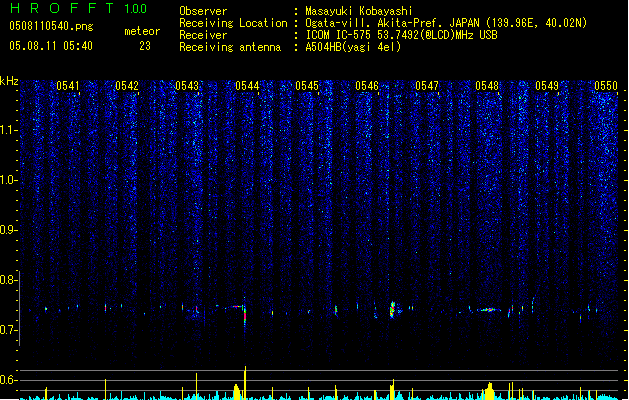Click the 0550 time marker

[606, 86]
